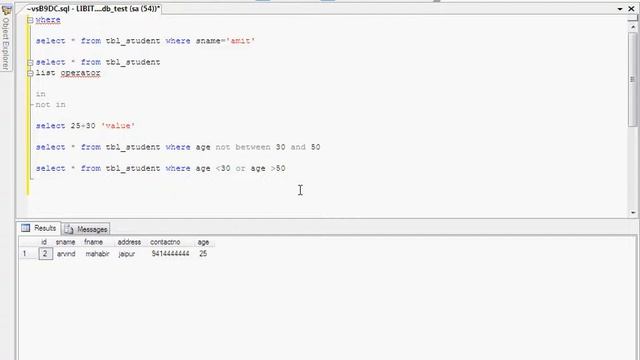Image resolution: width=640 pixels, height=360 pixels.
Task: Collapse the 'select * from tbl_student' region
Action: pyautogui.click(x=30, y=62)
